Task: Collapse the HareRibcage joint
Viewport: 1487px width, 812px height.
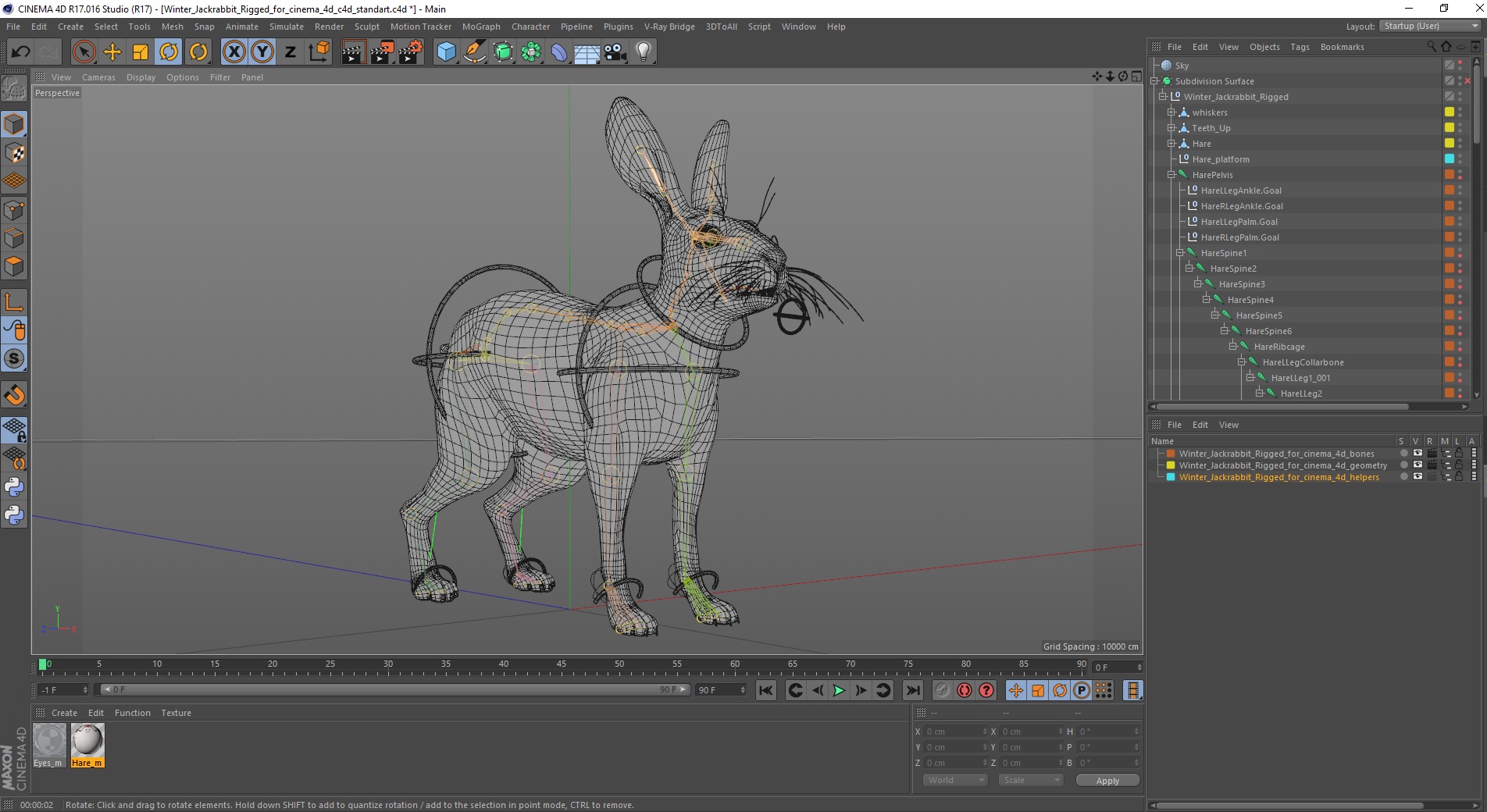Action: point(1233,347)
